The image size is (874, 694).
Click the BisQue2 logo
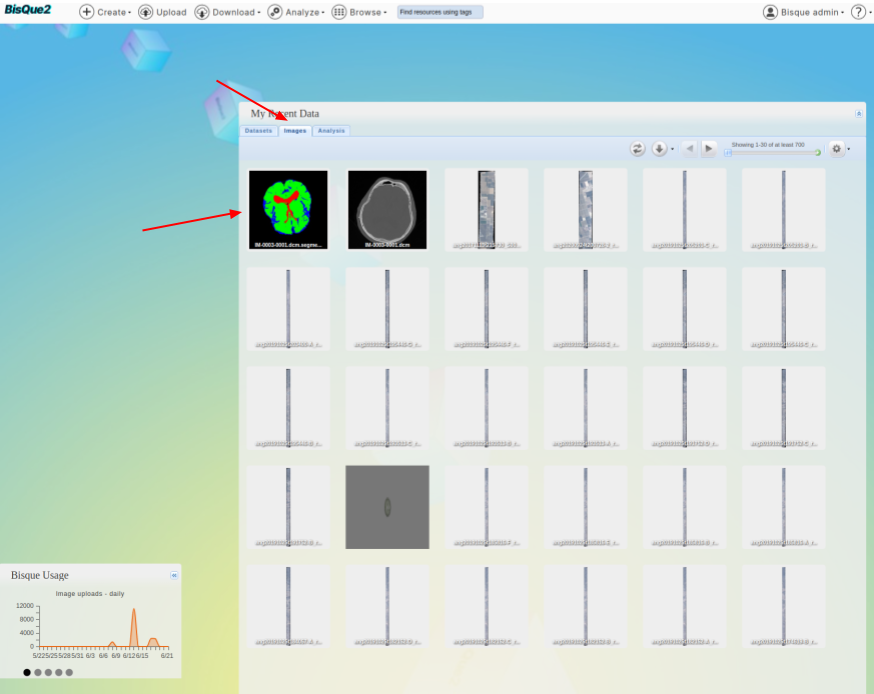coord(27,11)
